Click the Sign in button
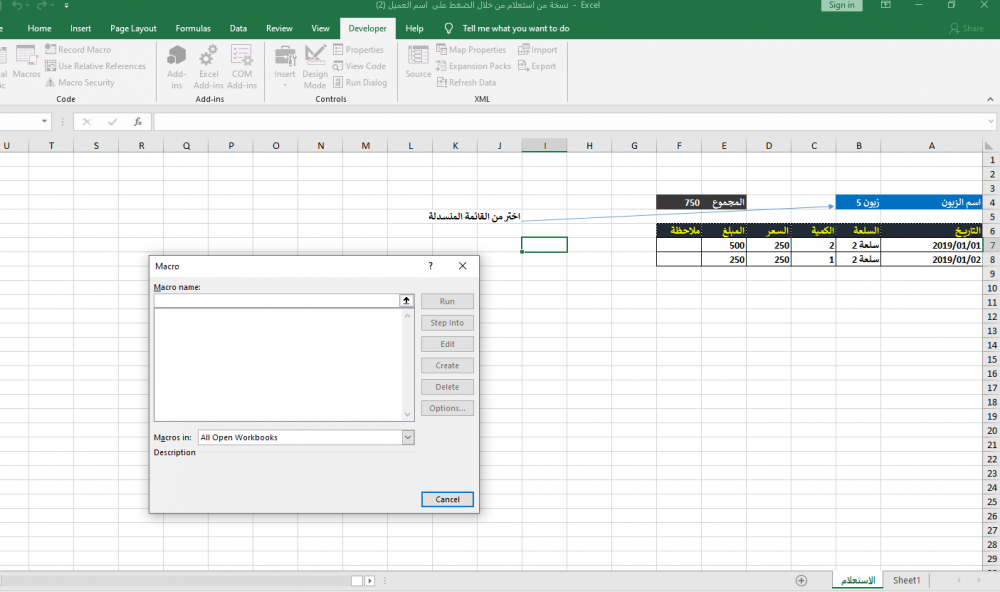1000x592 pixels. click(841, 5)
